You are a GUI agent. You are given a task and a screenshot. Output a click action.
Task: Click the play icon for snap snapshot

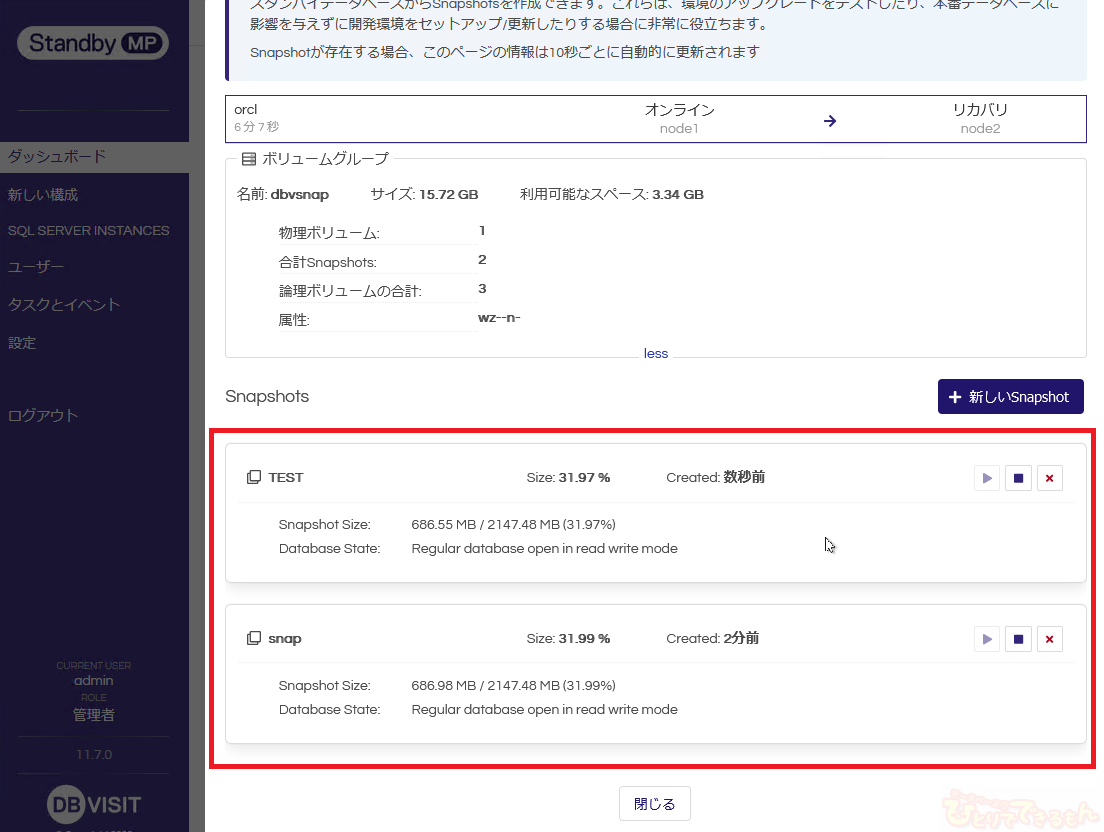tap(987, 639)
